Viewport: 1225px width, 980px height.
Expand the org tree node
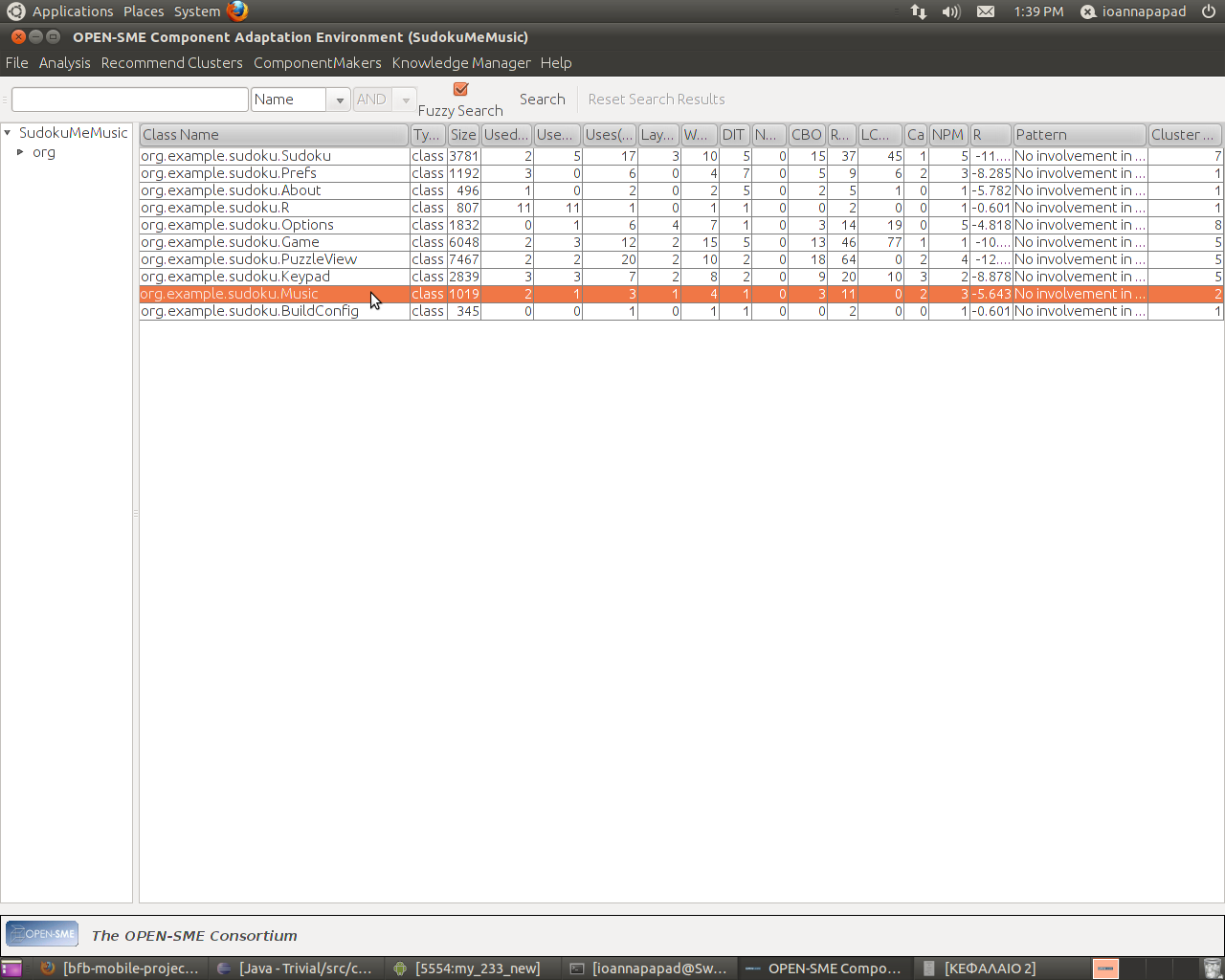(20, 152)
